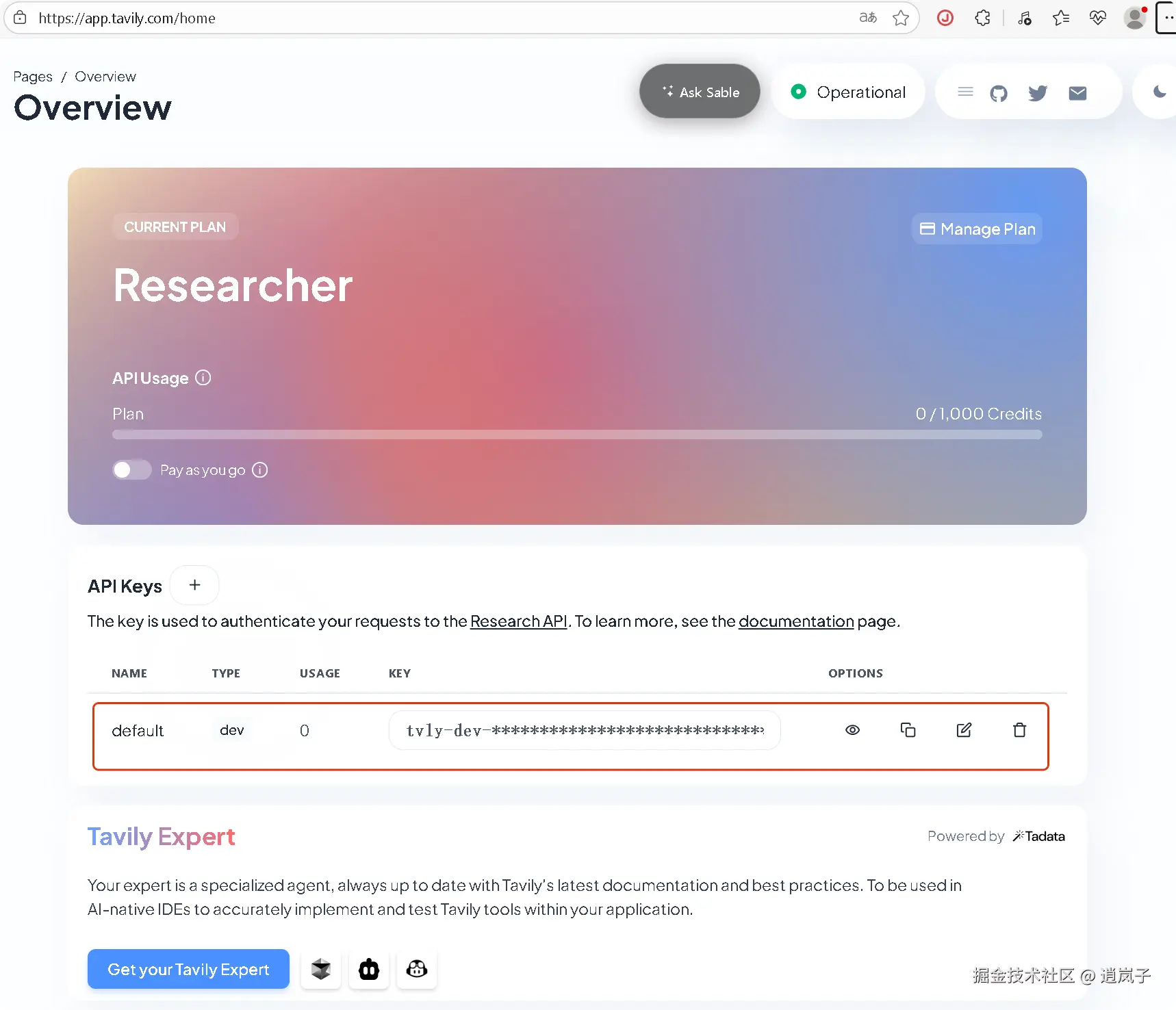Edit the default API key
Viewport: 1176px width, 1010px height.
964,730
